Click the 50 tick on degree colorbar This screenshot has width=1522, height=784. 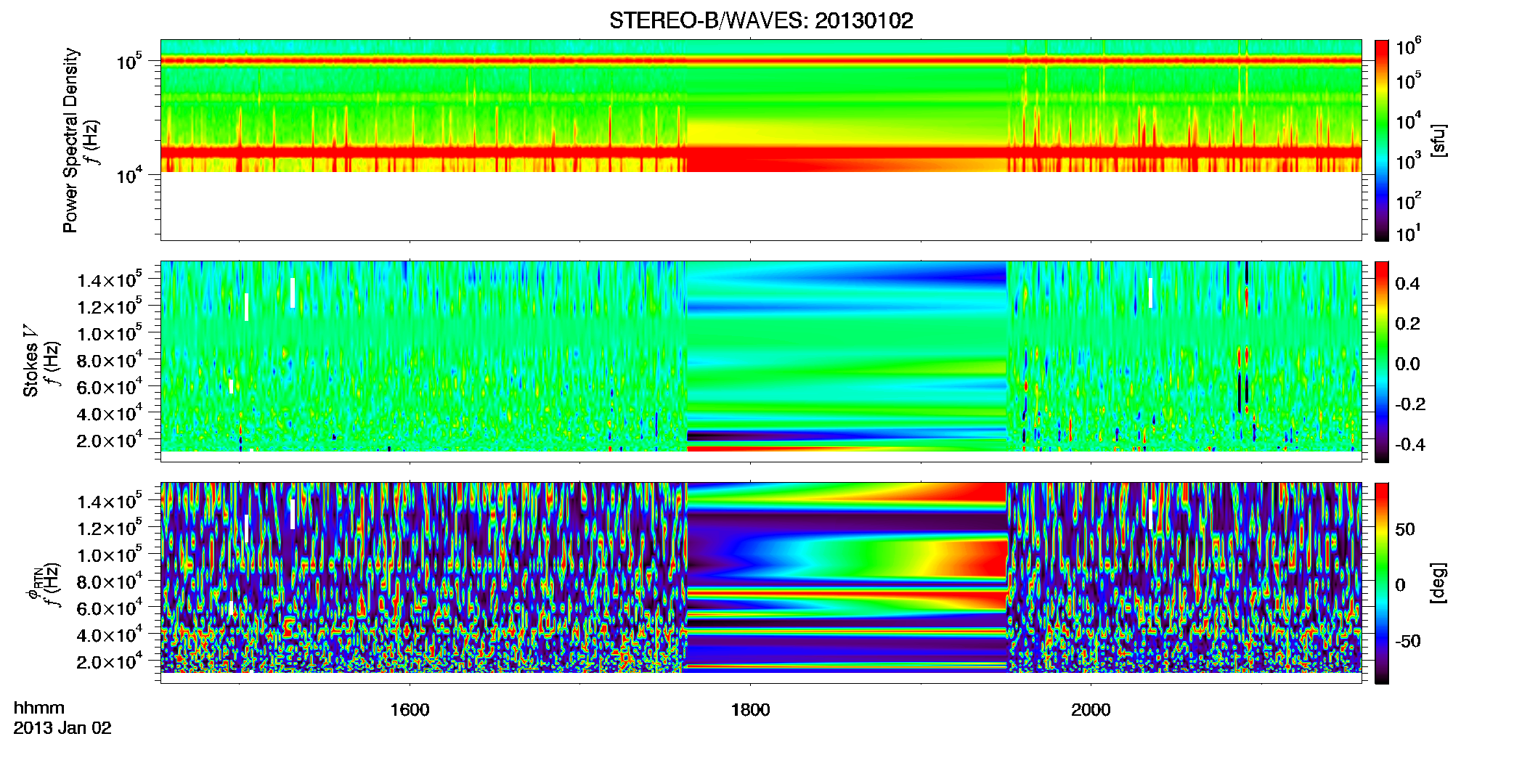pos(1405,529)
